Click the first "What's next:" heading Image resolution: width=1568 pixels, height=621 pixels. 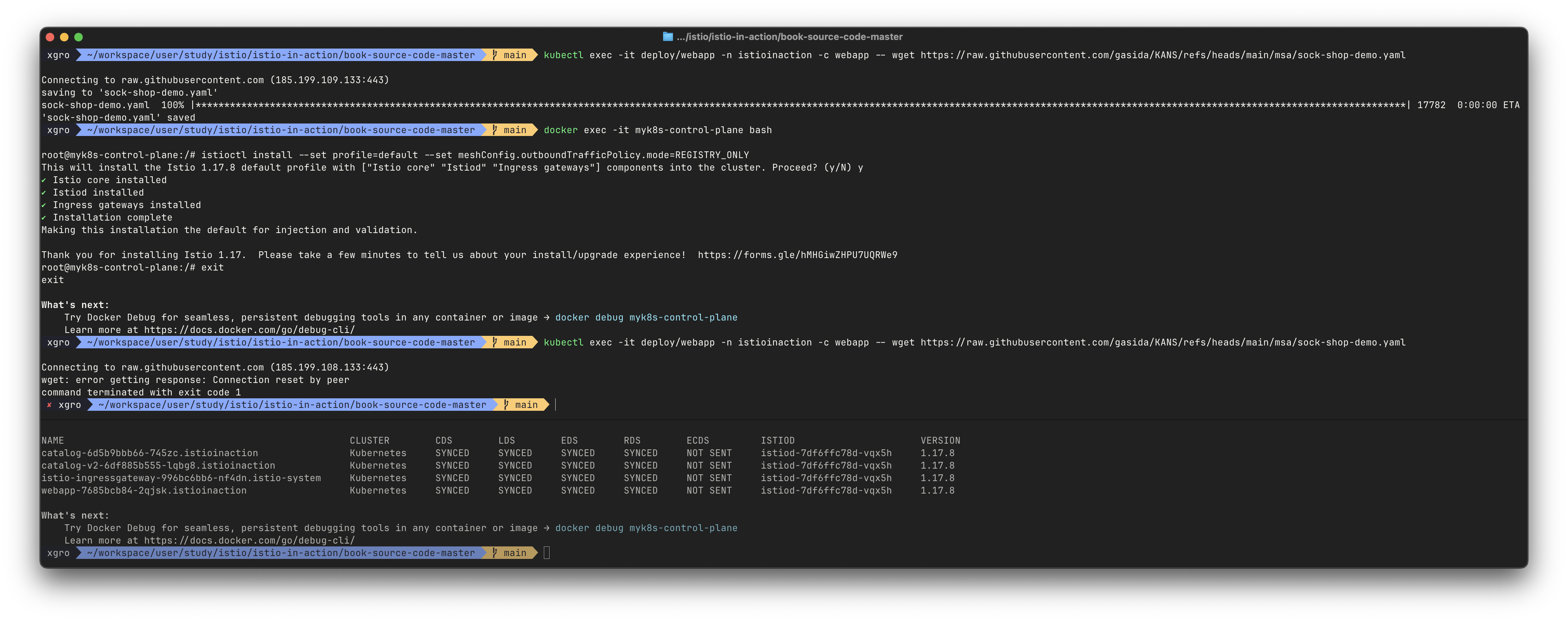(76, 305)
